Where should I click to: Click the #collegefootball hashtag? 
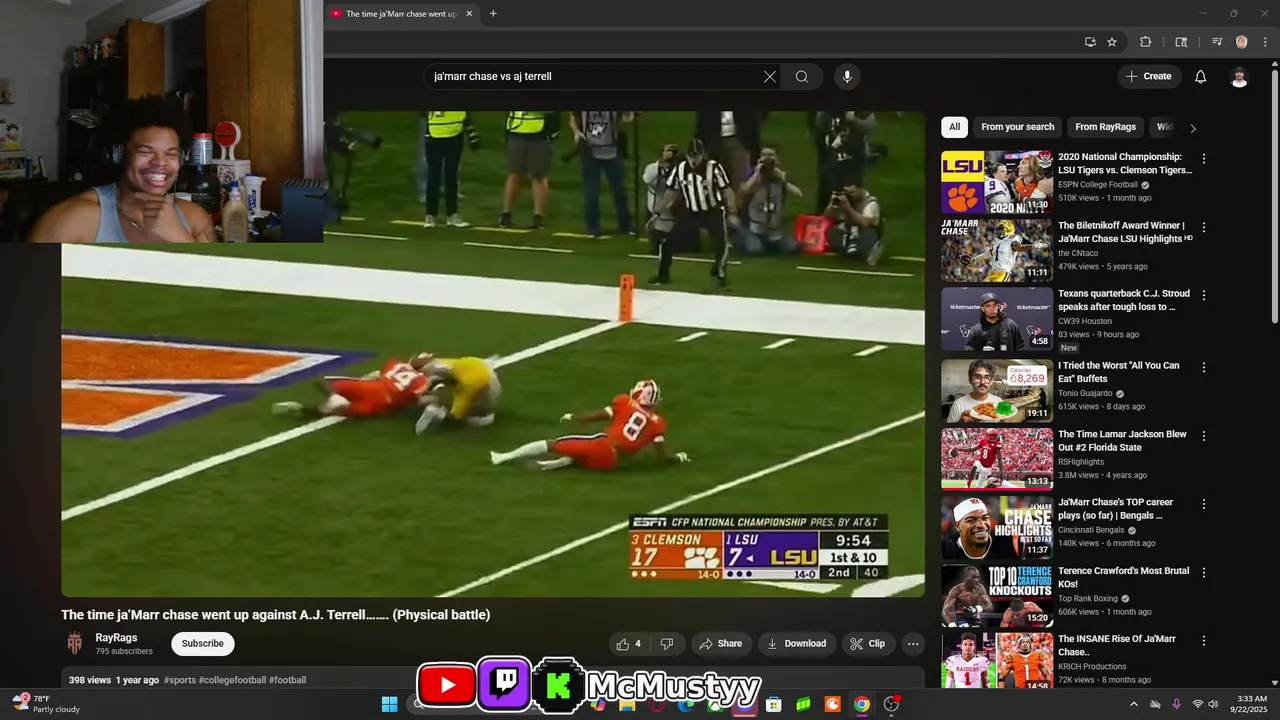[232, 680]
